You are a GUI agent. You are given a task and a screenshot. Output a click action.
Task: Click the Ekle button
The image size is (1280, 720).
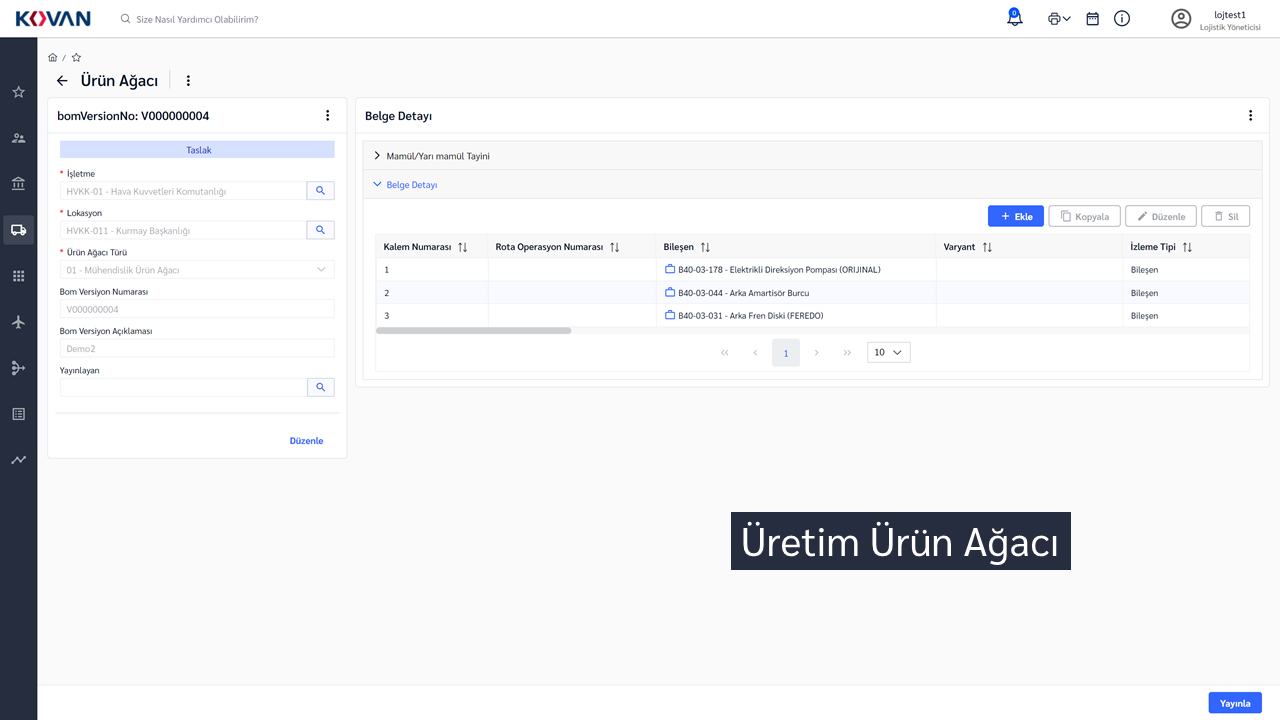(1016, 216)
